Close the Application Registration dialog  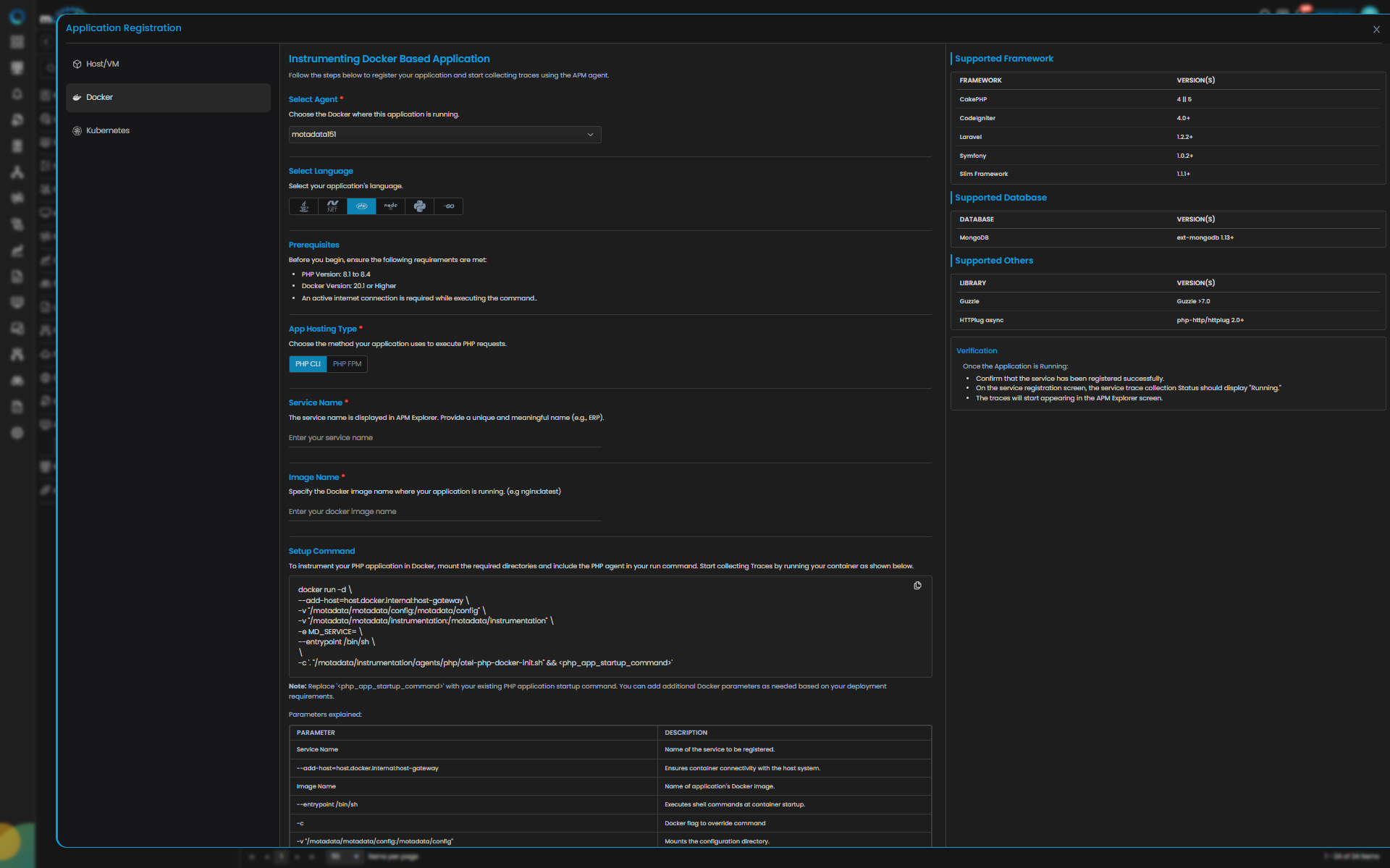(1376, 30)
